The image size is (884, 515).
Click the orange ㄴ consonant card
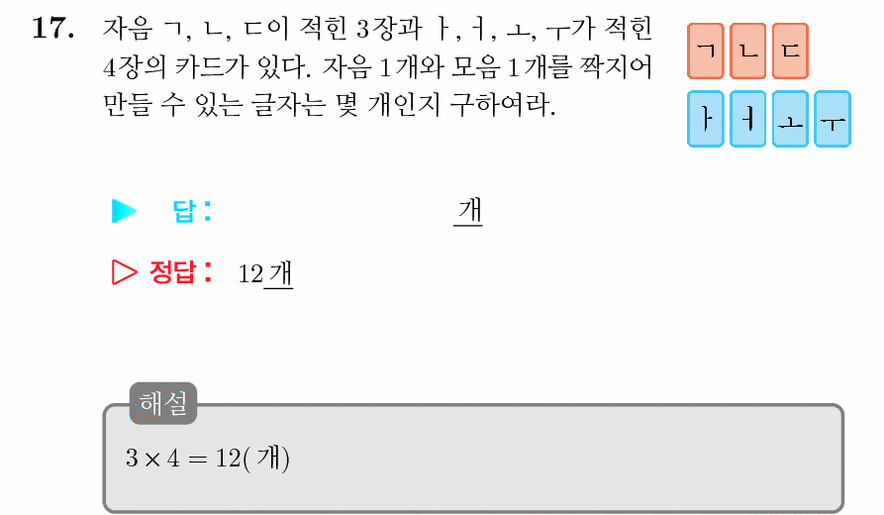[748, 51]
